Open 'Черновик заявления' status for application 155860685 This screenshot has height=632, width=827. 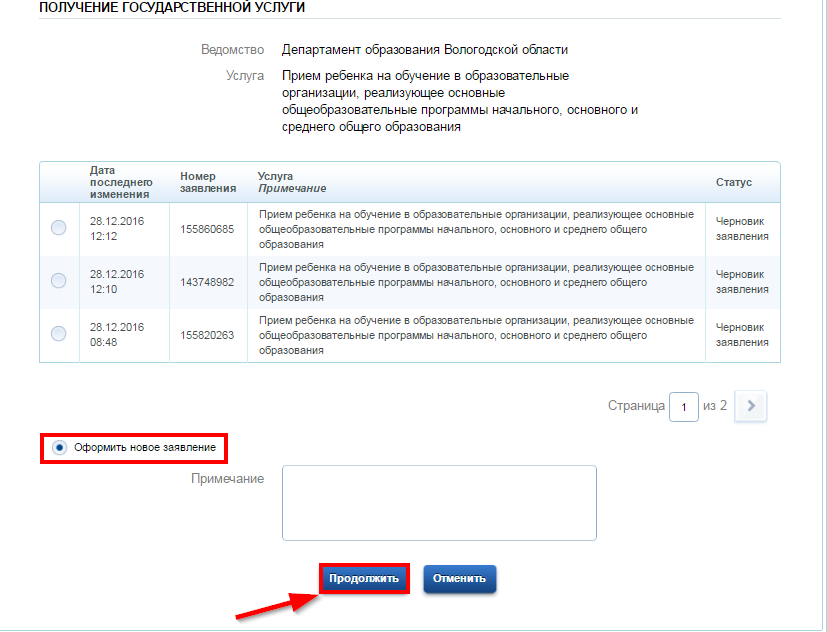click(x=742, y=228)
